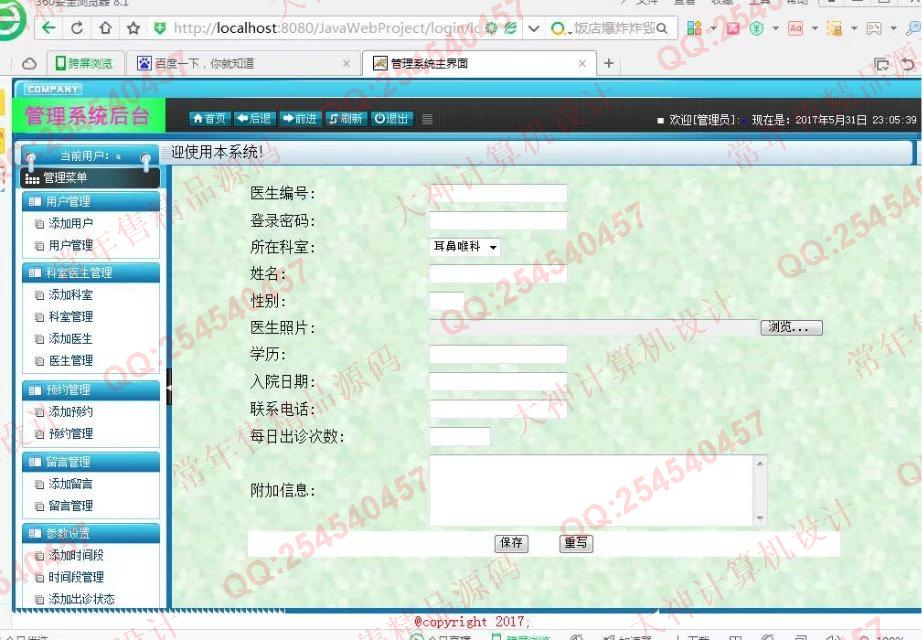Image resolution: width=922 pixels, height=640 pixels.
Task: Bookmark page with the star icon
Action: (133, 28)
